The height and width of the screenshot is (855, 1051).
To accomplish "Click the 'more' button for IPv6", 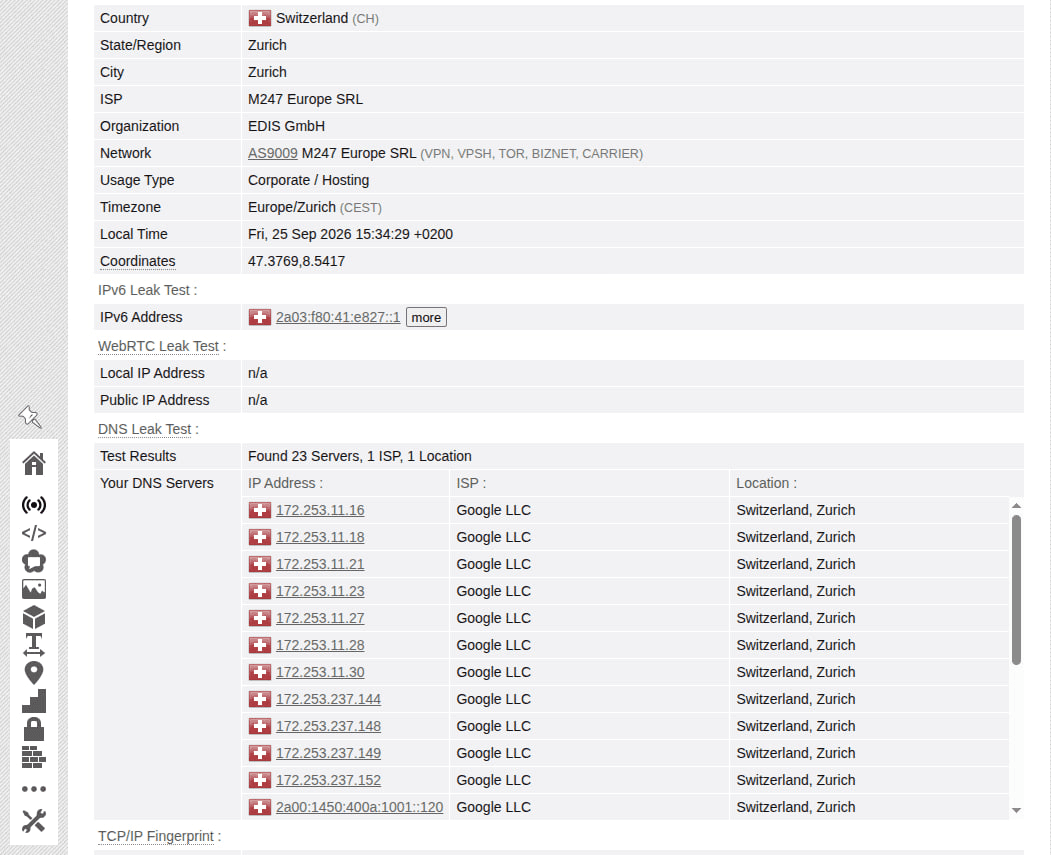I will tap(426, 317).
